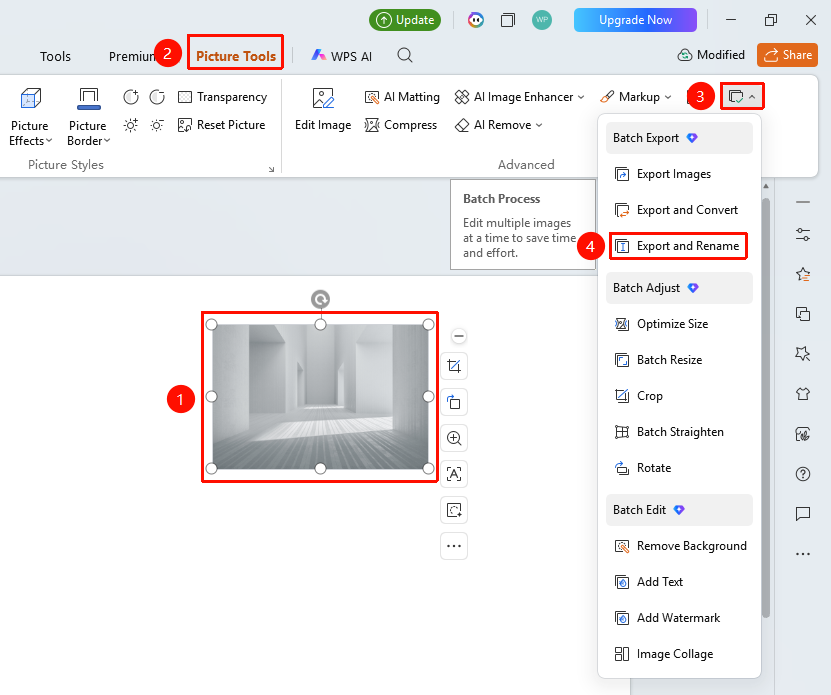831x695 pixels.
Task: Click the crop icon beside the picture
Action: pyautogui.click(x=454, y=366)
